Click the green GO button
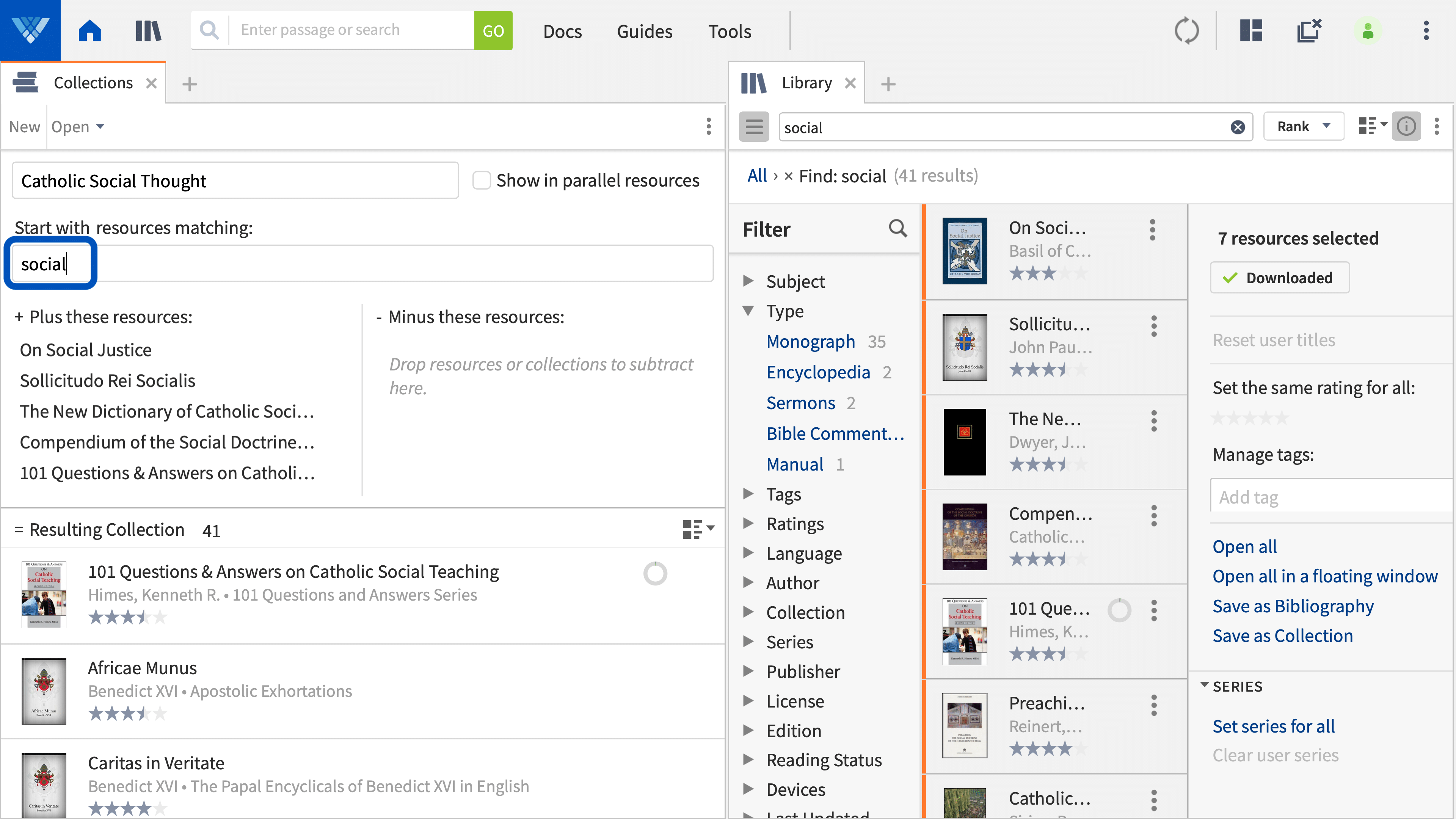1456x819 pixels. click(493, 30)
